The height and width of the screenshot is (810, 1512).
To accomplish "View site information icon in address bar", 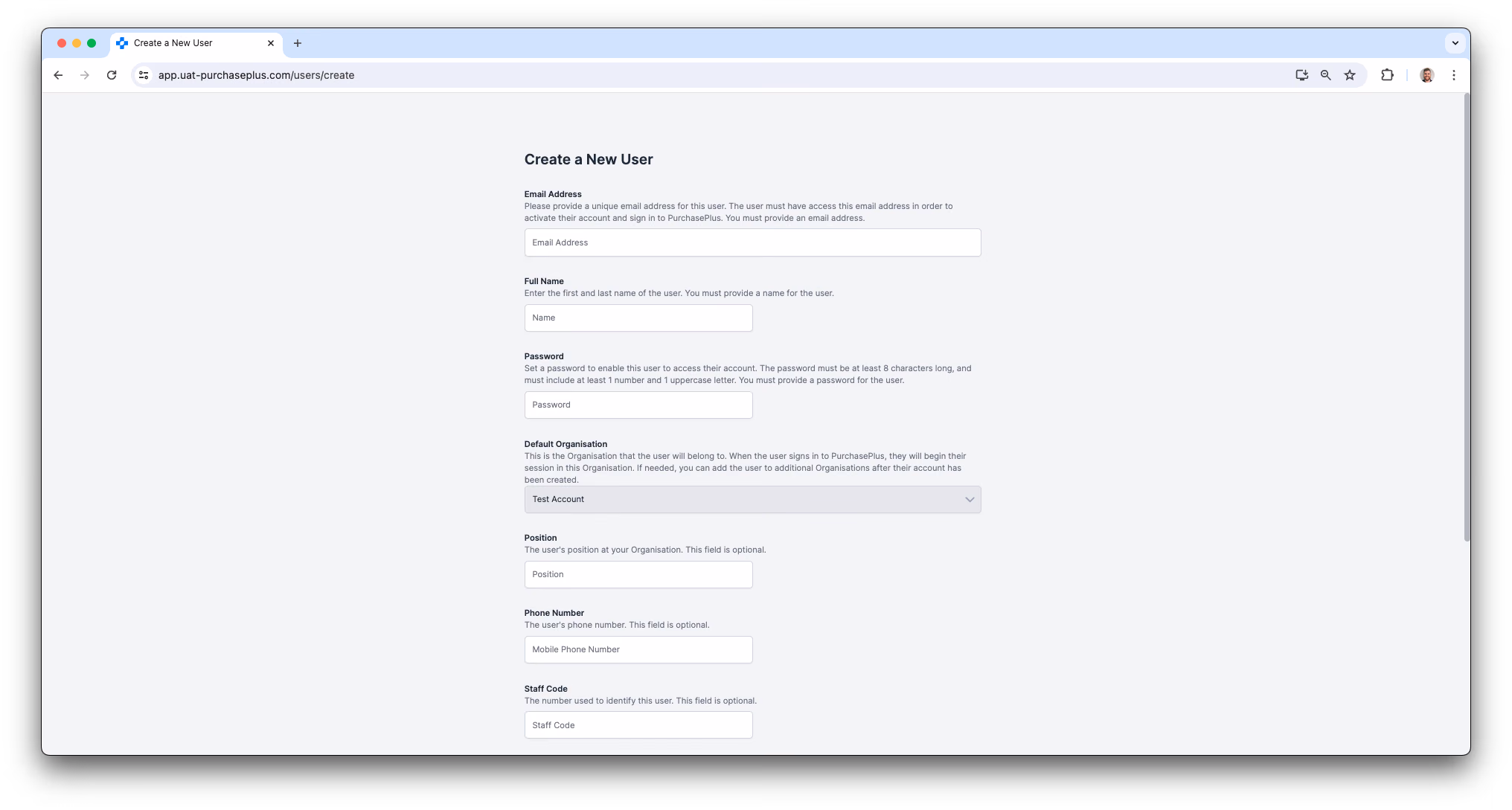I will (144, 75).
